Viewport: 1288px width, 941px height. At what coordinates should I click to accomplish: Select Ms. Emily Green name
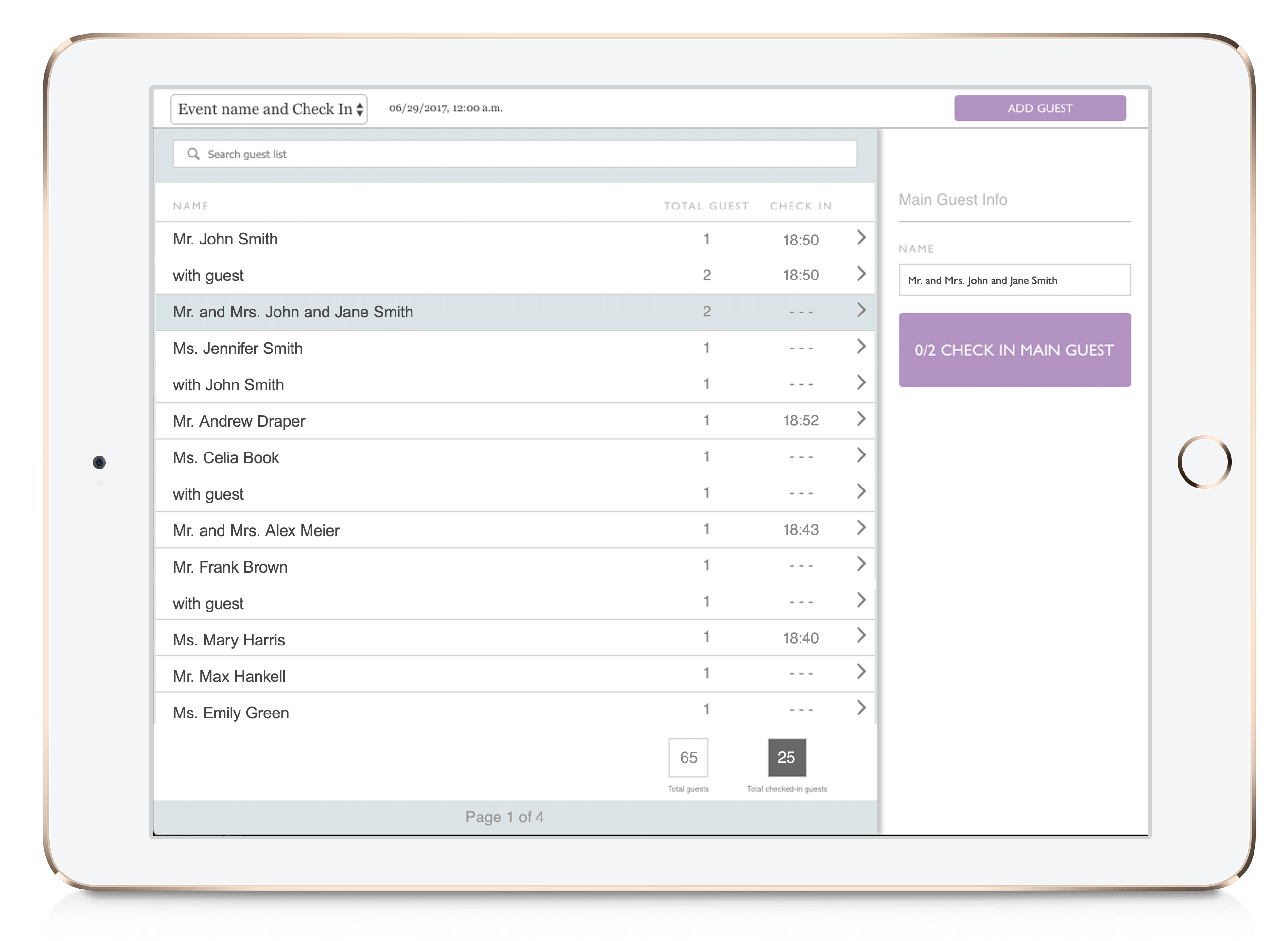[x=231, y=713]
